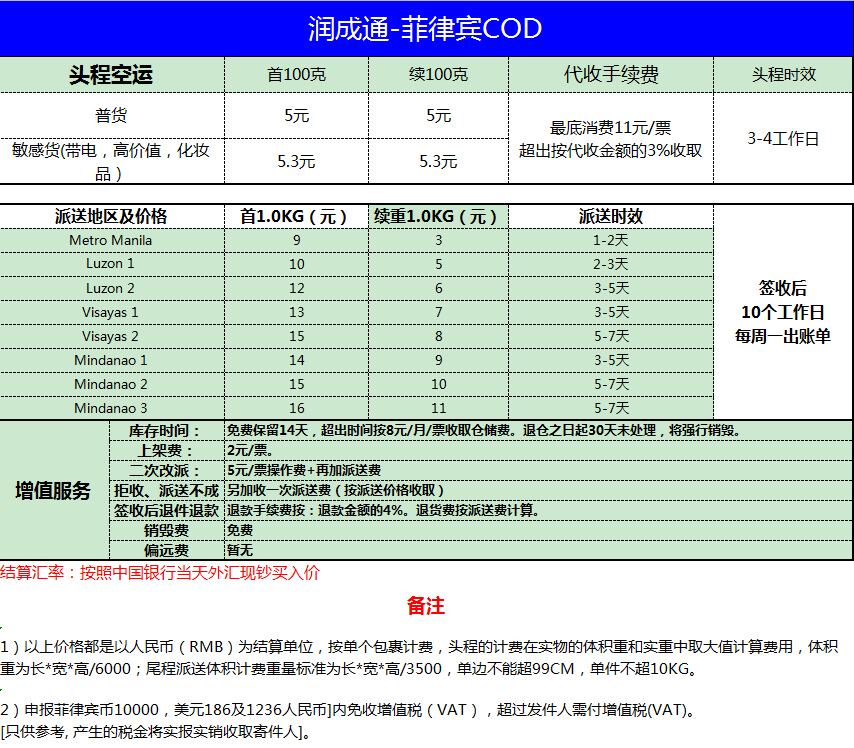Click Metro Manila first-kg price 9
Viewport: 854px width, 748px height.
pos(296,240)
